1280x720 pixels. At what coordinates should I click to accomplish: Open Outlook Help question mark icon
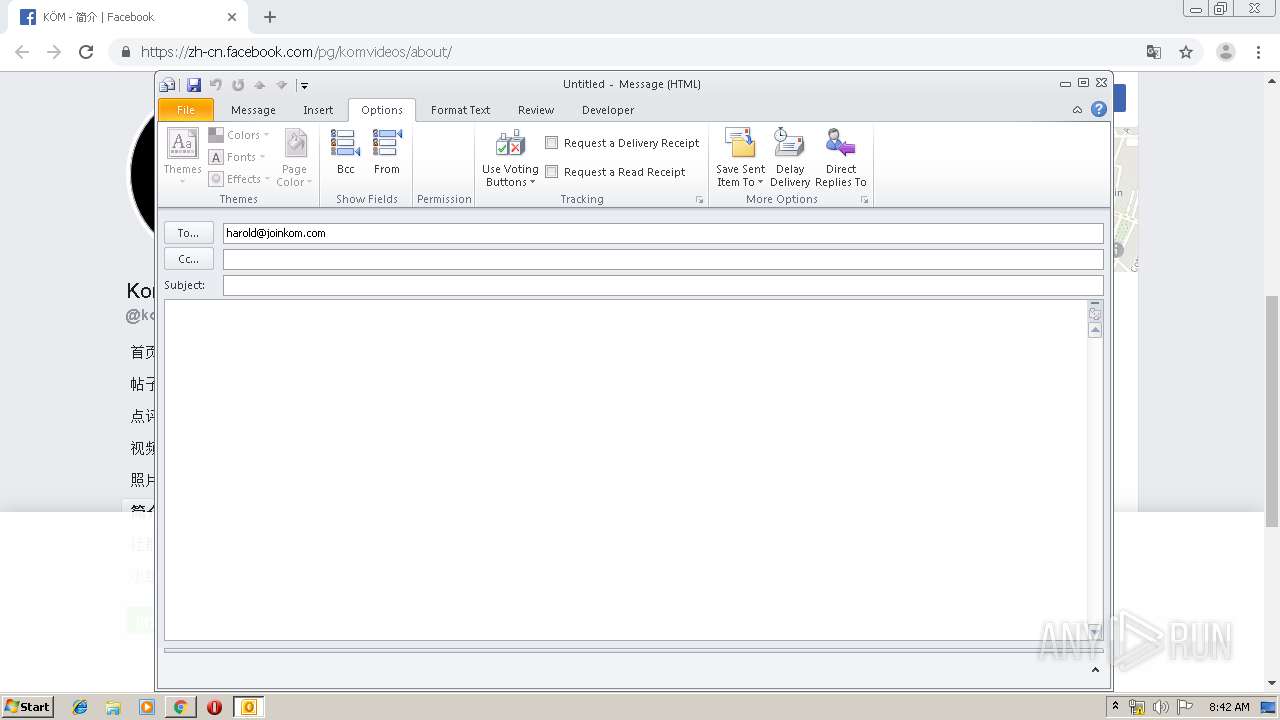click(x=1099, y=110)
